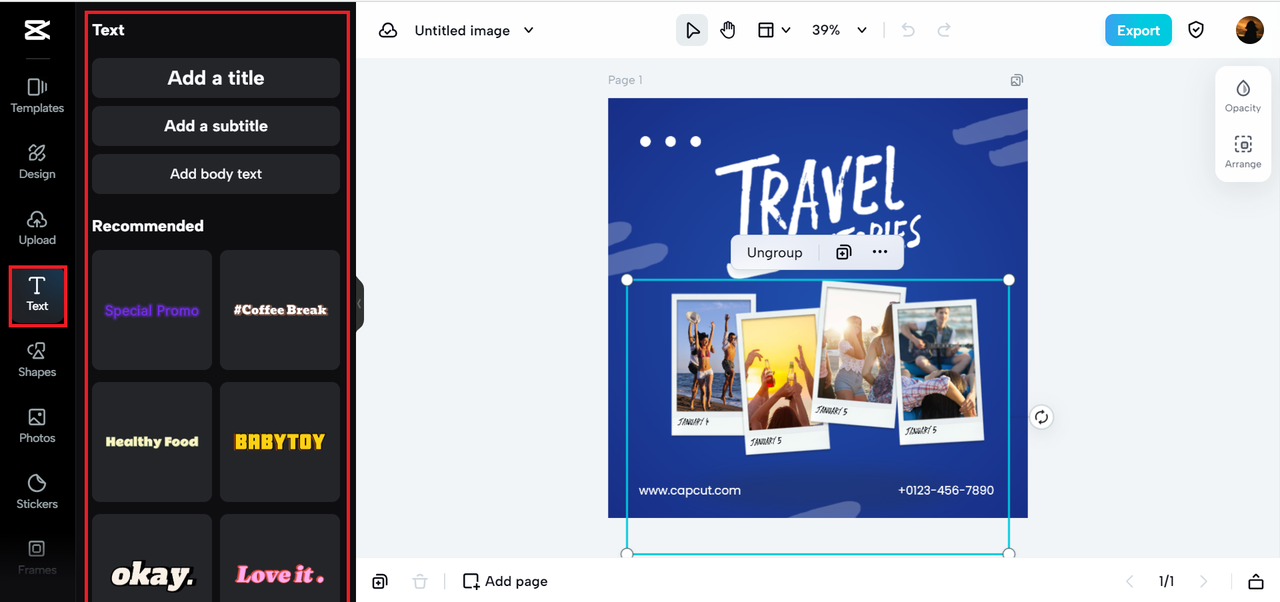The image size is (1280, 602).
Task: Add a subtitle text box
Action: click(x=216, y=126)
